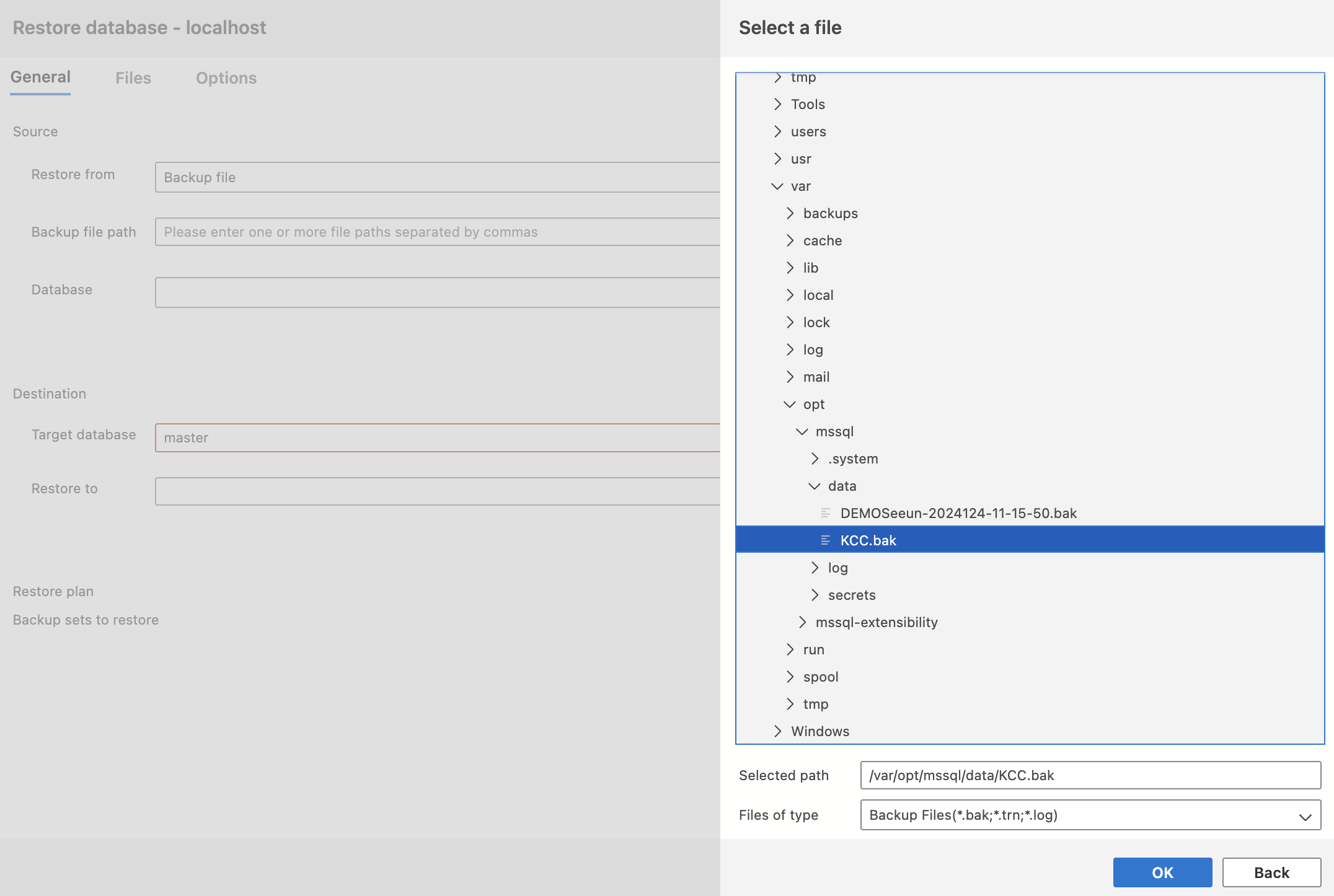Expand the backups folder
The width and height of the screenshot is (1334, 896).
tap(790, 213)
